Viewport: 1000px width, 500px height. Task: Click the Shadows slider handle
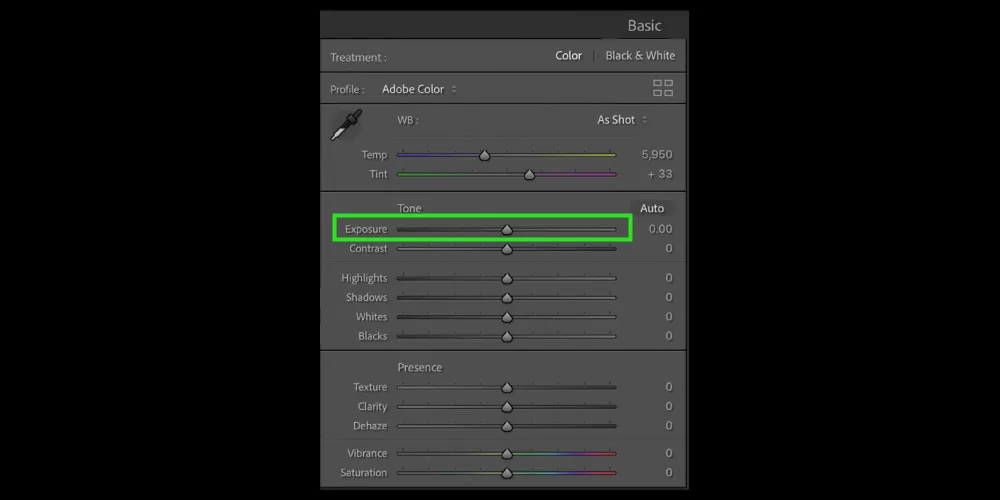tap(507, 298)
